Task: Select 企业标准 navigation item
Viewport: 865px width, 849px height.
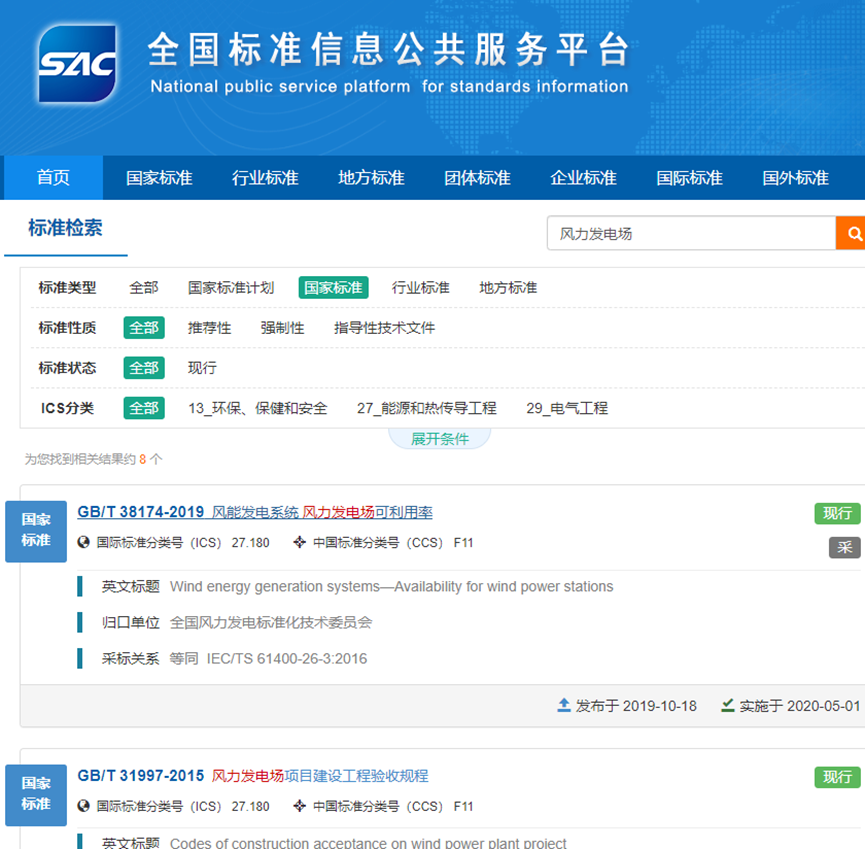Action: pyautogui.click(x=583, y=178)
